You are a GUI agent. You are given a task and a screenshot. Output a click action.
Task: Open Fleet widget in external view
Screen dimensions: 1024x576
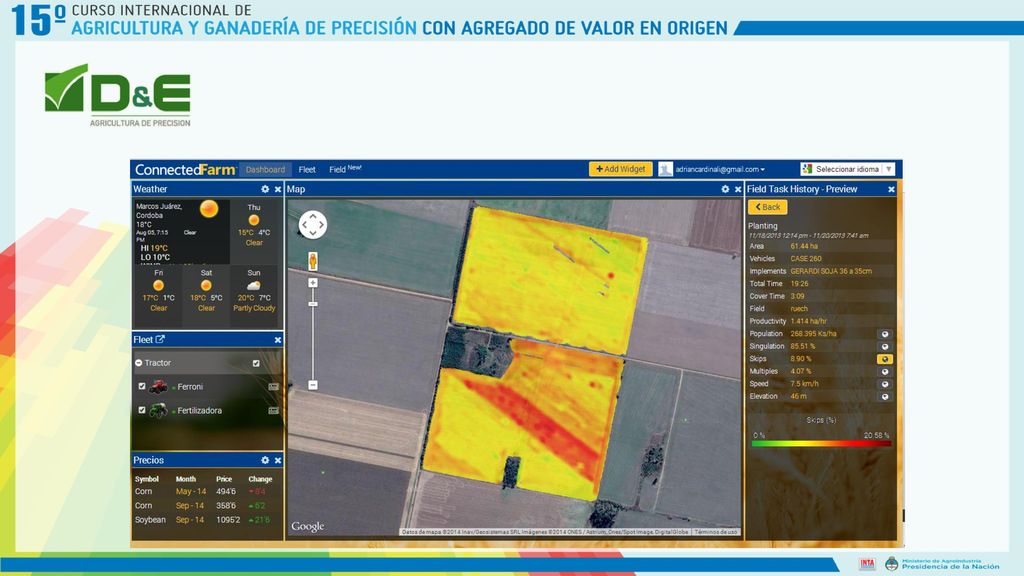(160, 339)
